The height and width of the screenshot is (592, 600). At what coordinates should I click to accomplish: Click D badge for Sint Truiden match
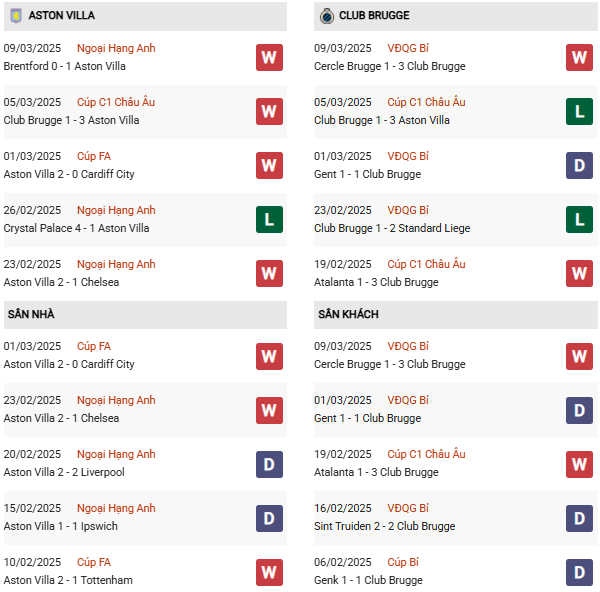click(579, 517)
